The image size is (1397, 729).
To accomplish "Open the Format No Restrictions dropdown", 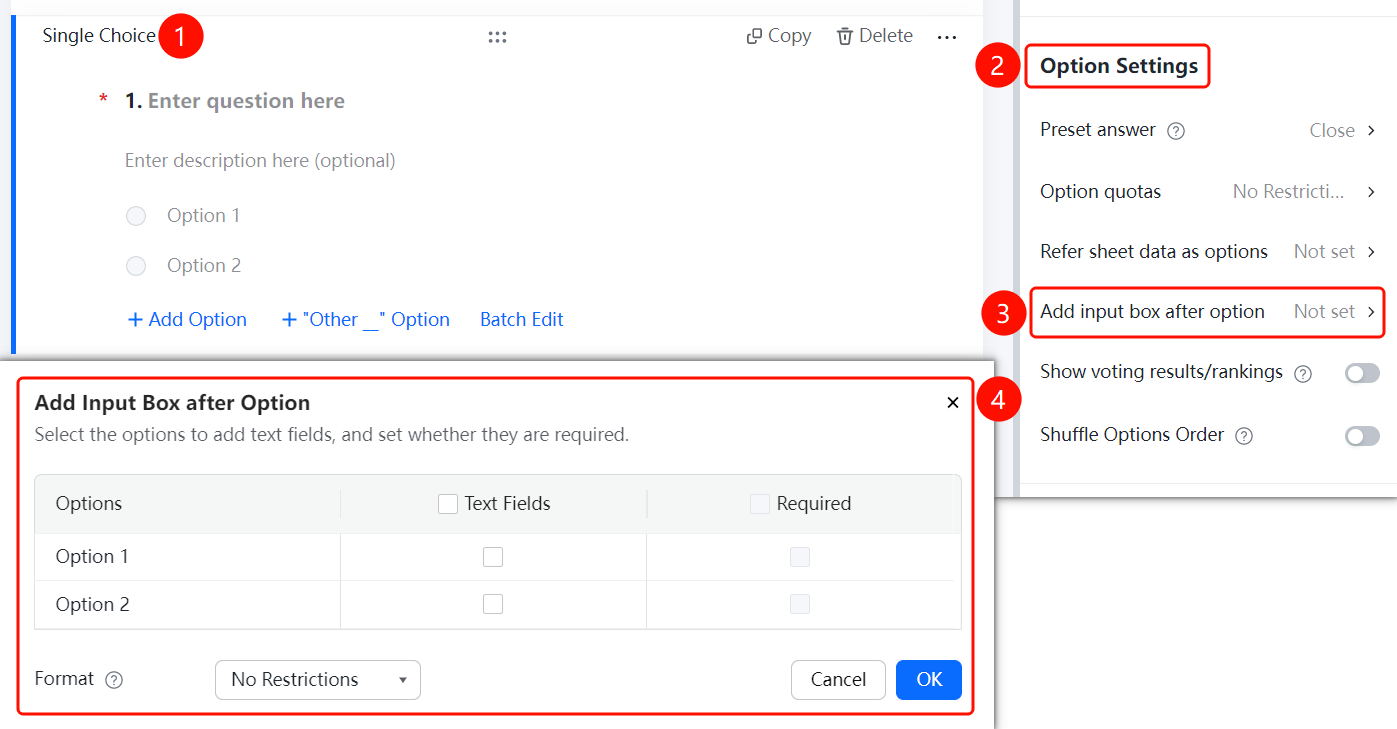I will coord(318,680).
